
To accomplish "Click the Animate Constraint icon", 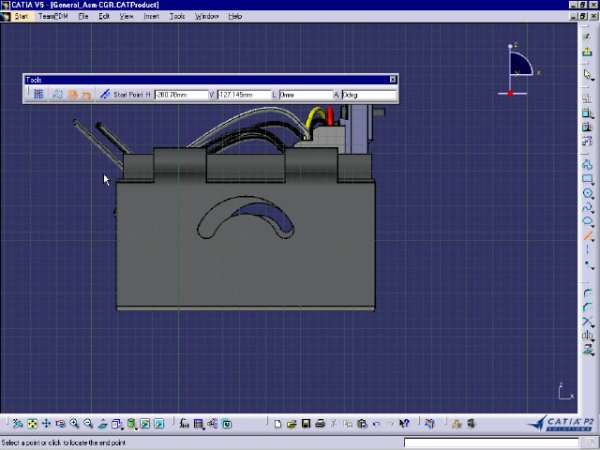I will pyautogui.click(x=587, y=141).
